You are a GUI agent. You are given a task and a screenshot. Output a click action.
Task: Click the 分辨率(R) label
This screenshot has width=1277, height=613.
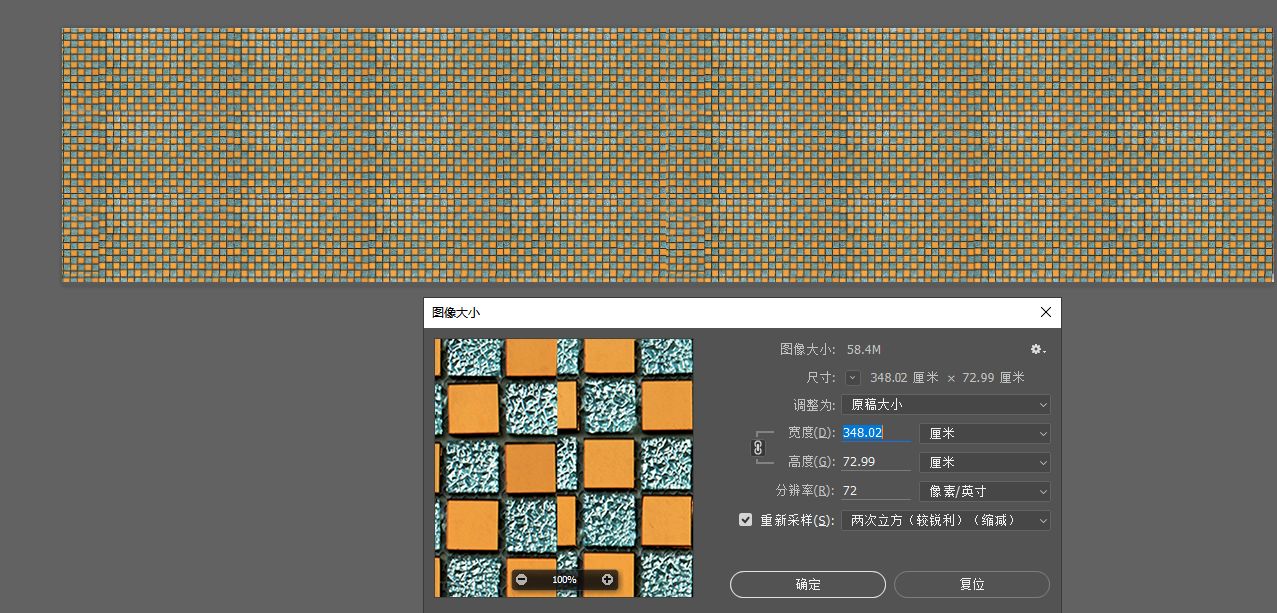[805, 491]
